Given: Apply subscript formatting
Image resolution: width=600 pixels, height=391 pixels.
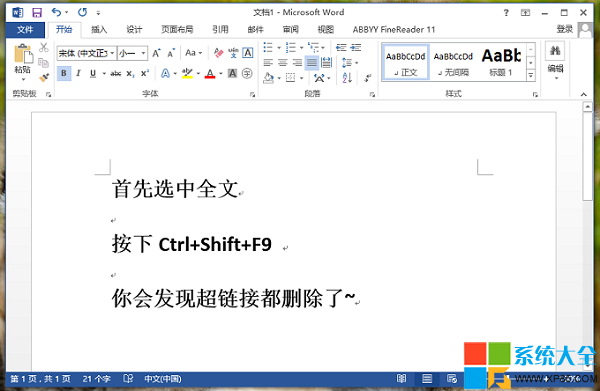Looking at the screenshot, I should 130,73.
